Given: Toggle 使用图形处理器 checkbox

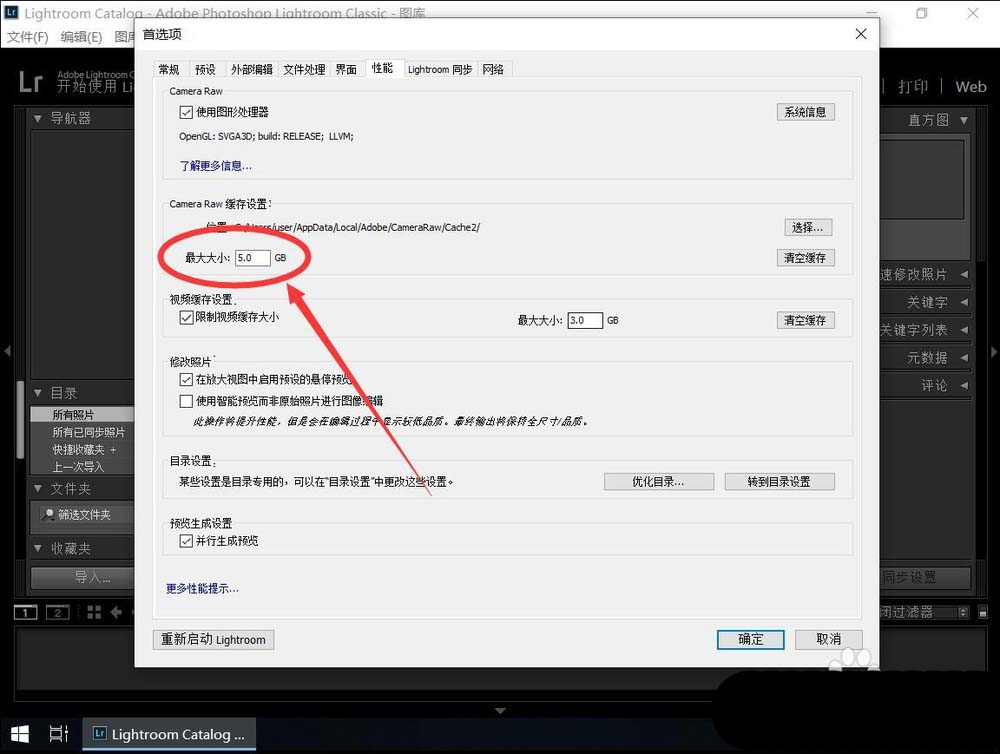Looking at the screenshot, I should click(186, 112).
